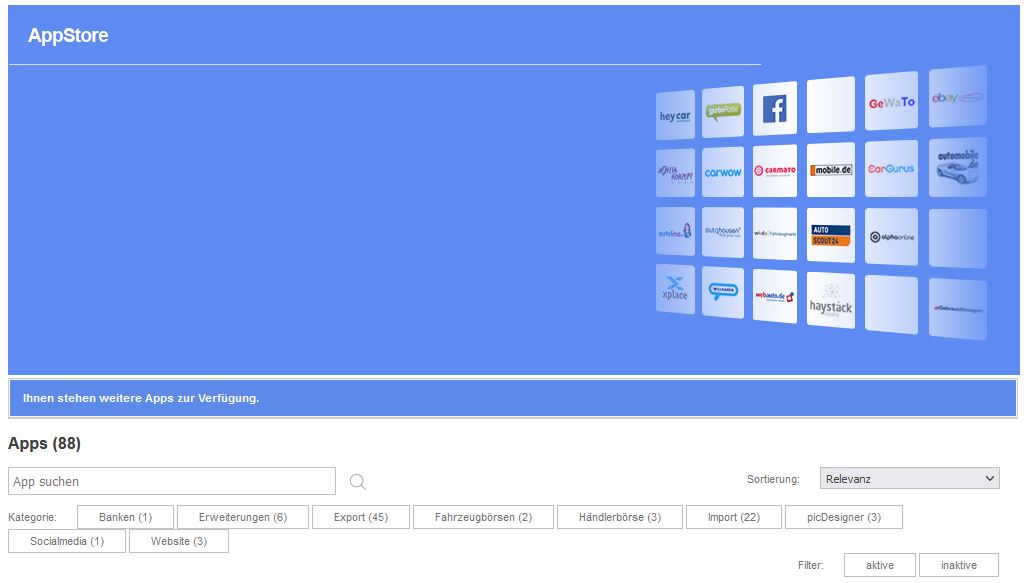Select the alphaonline app tile

891,237
